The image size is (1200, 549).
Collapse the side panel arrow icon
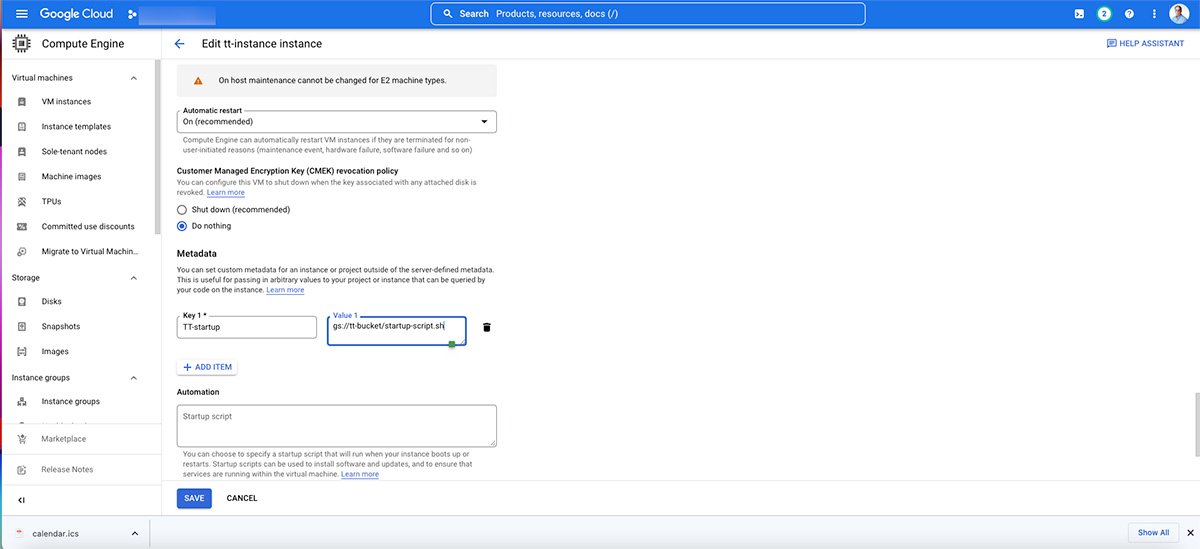(x=22, y=500)
